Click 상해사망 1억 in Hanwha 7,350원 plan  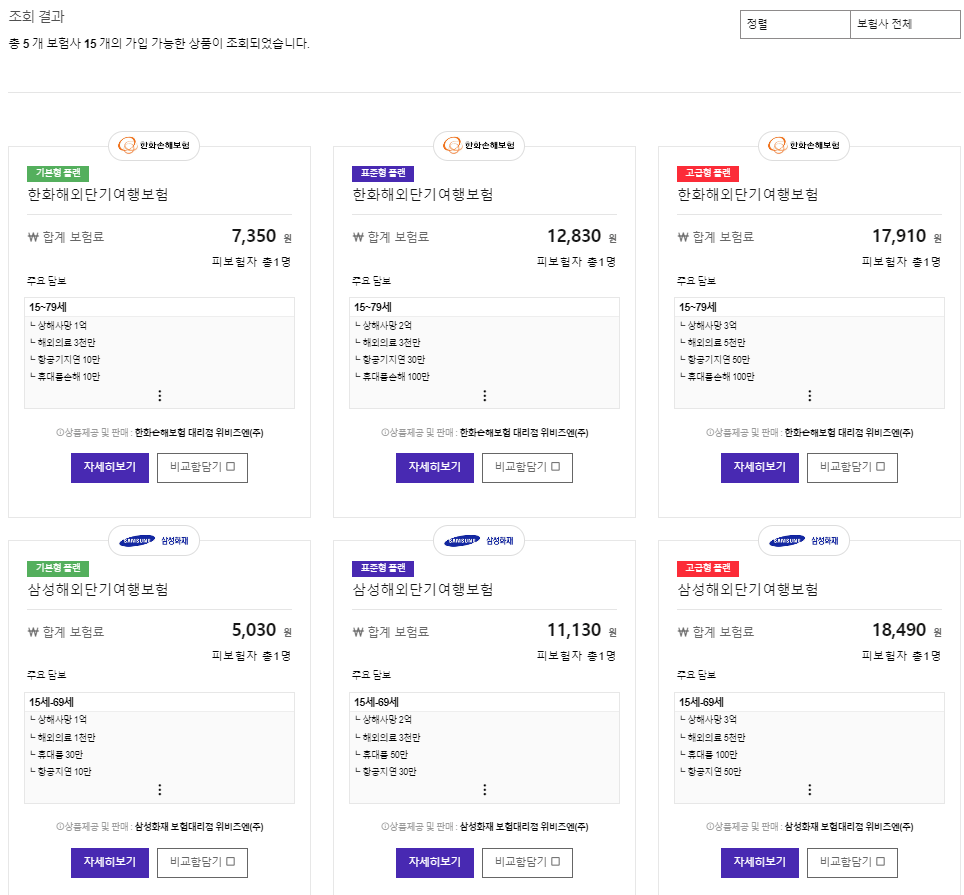(62, 325)
